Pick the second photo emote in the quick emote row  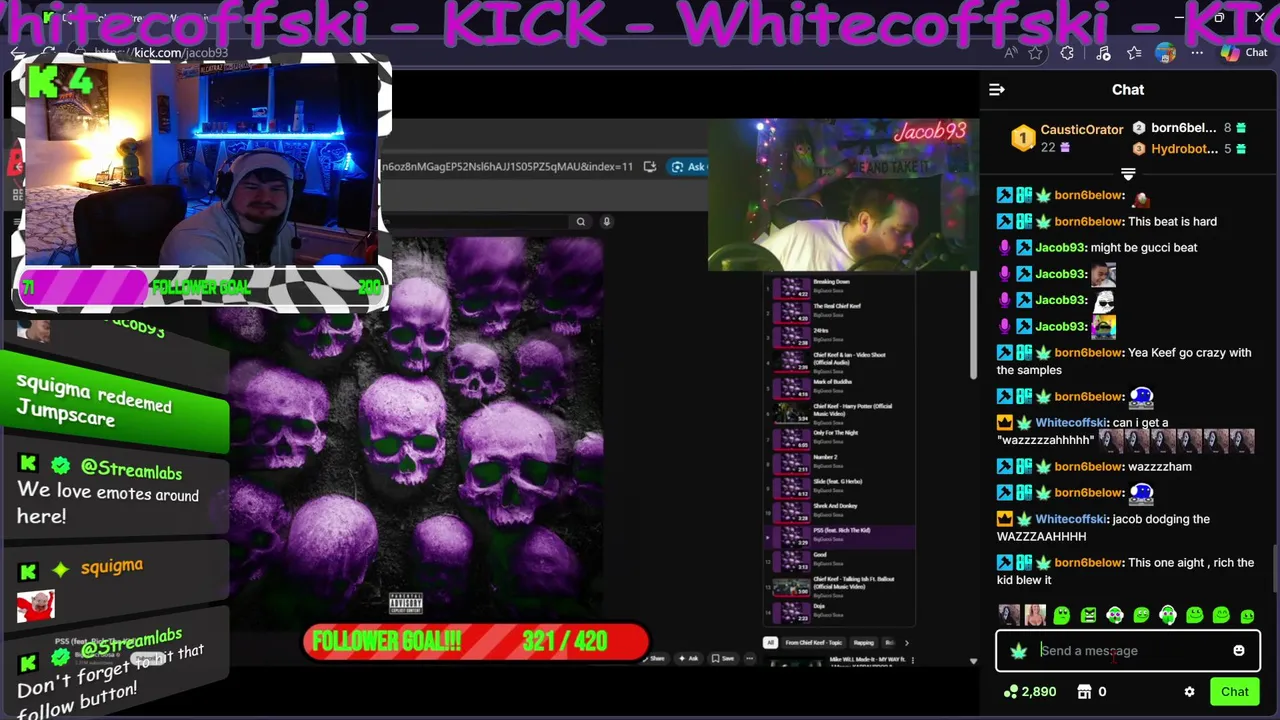pos(1035,616)
